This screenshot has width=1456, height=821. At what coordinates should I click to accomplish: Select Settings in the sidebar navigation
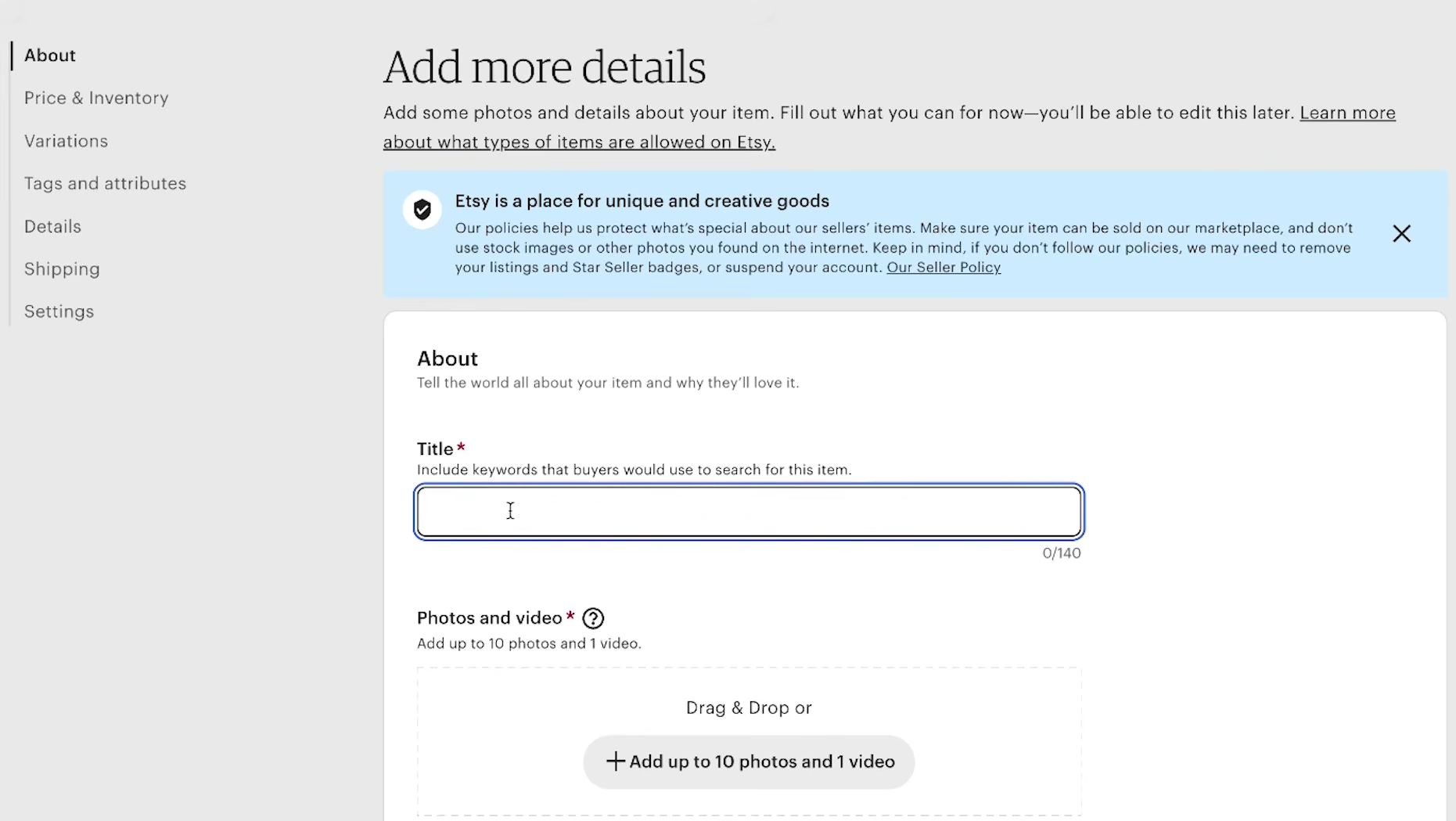tap(59, 311)
